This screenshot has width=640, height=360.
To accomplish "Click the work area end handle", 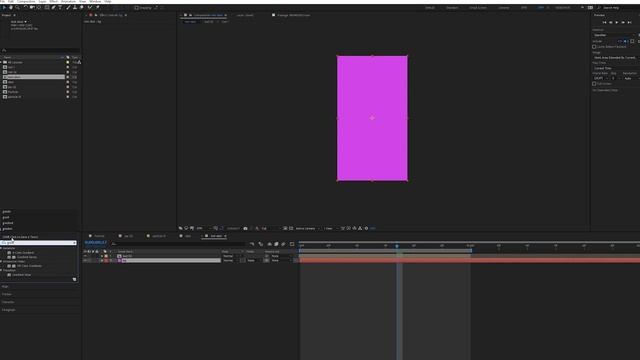I will pos(471,251).
